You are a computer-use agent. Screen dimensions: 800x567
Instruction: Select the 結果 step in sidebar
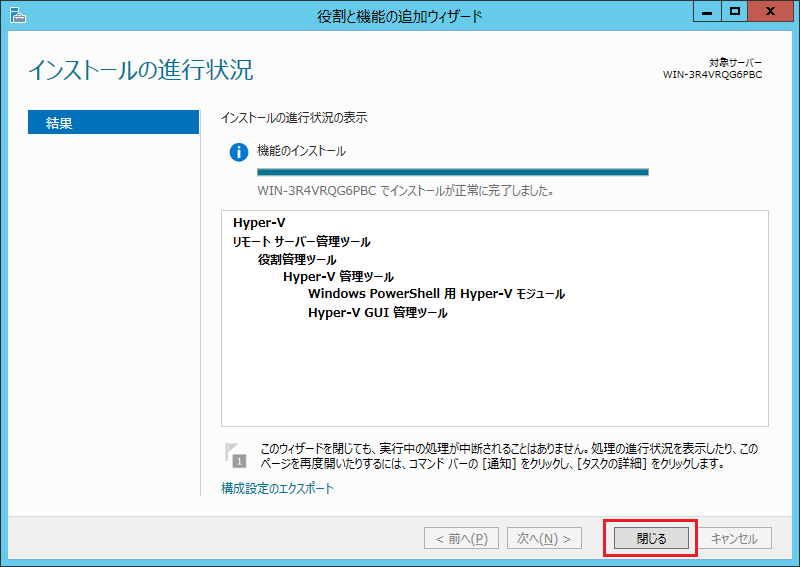coord(113,122)
